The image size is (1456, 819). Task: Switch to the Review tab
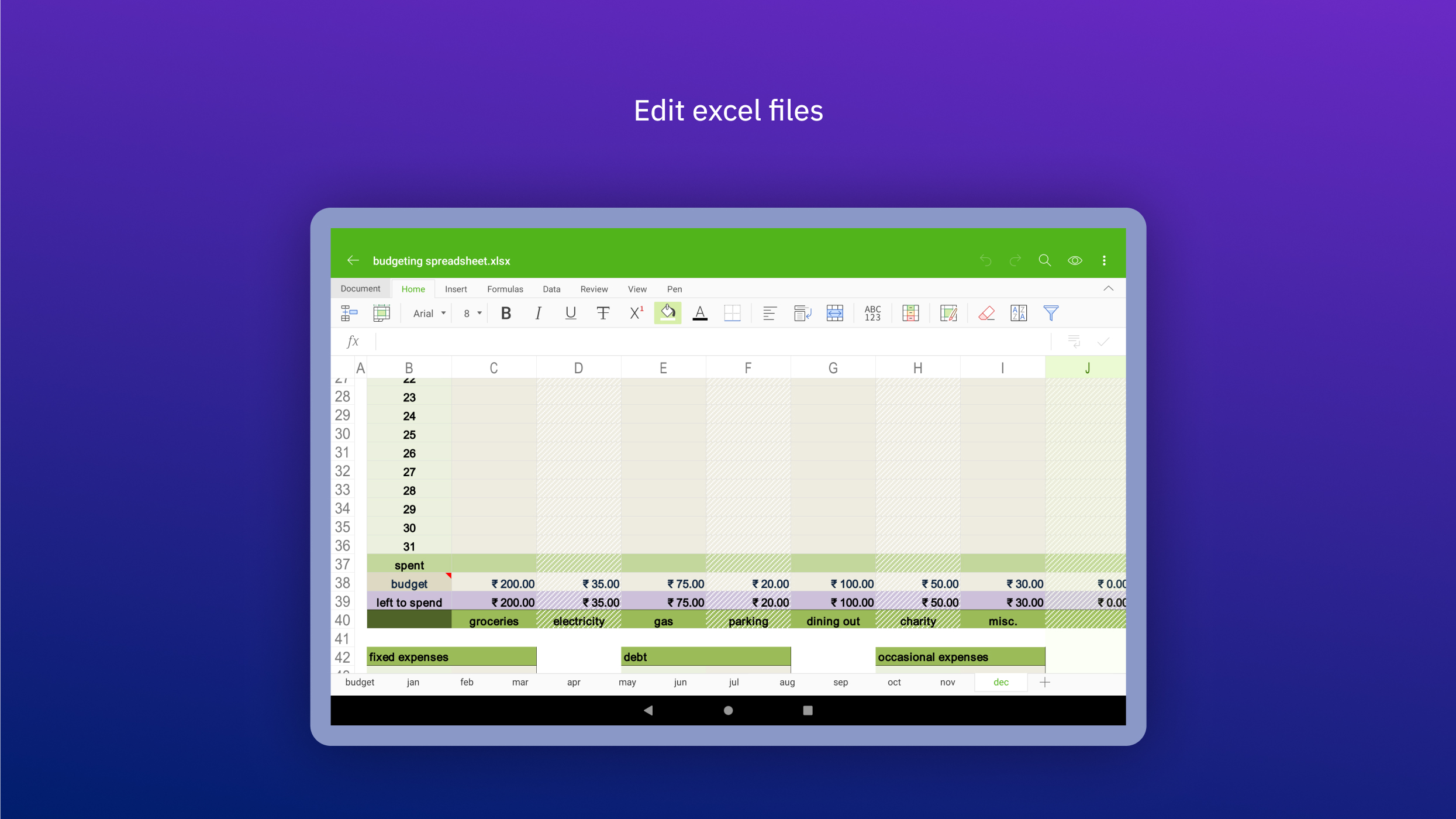point(594,289)
